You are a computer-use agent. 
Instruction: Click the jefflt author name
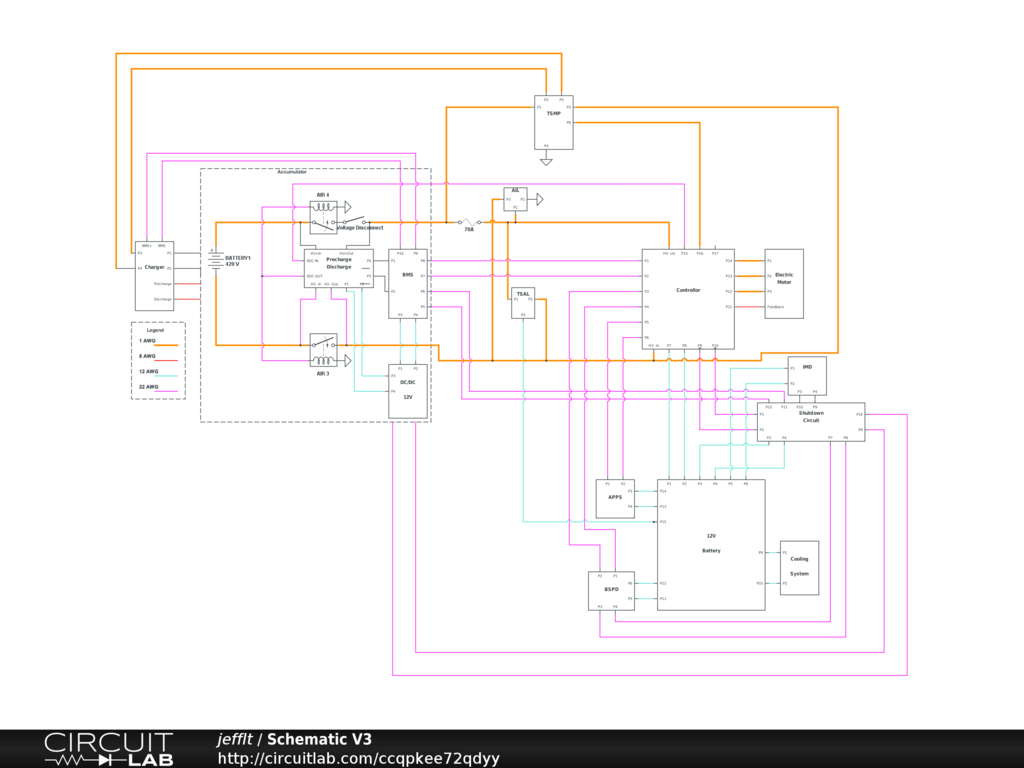pos(235,739)
